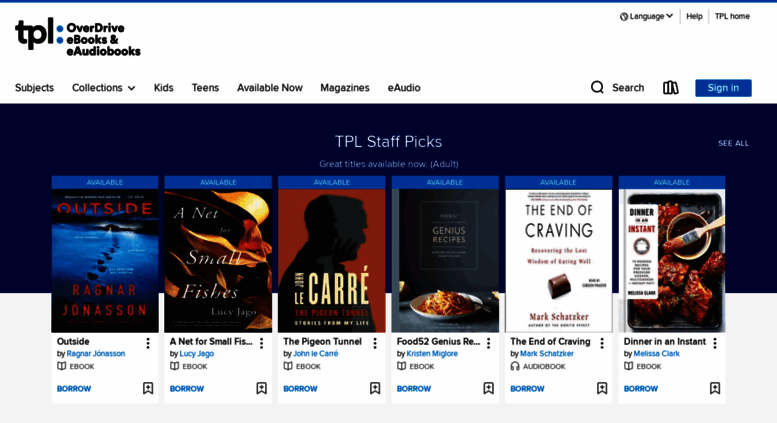777x423 pixels.
Task: Open the title link The Pigeon Tunnel
Action: 323,341
